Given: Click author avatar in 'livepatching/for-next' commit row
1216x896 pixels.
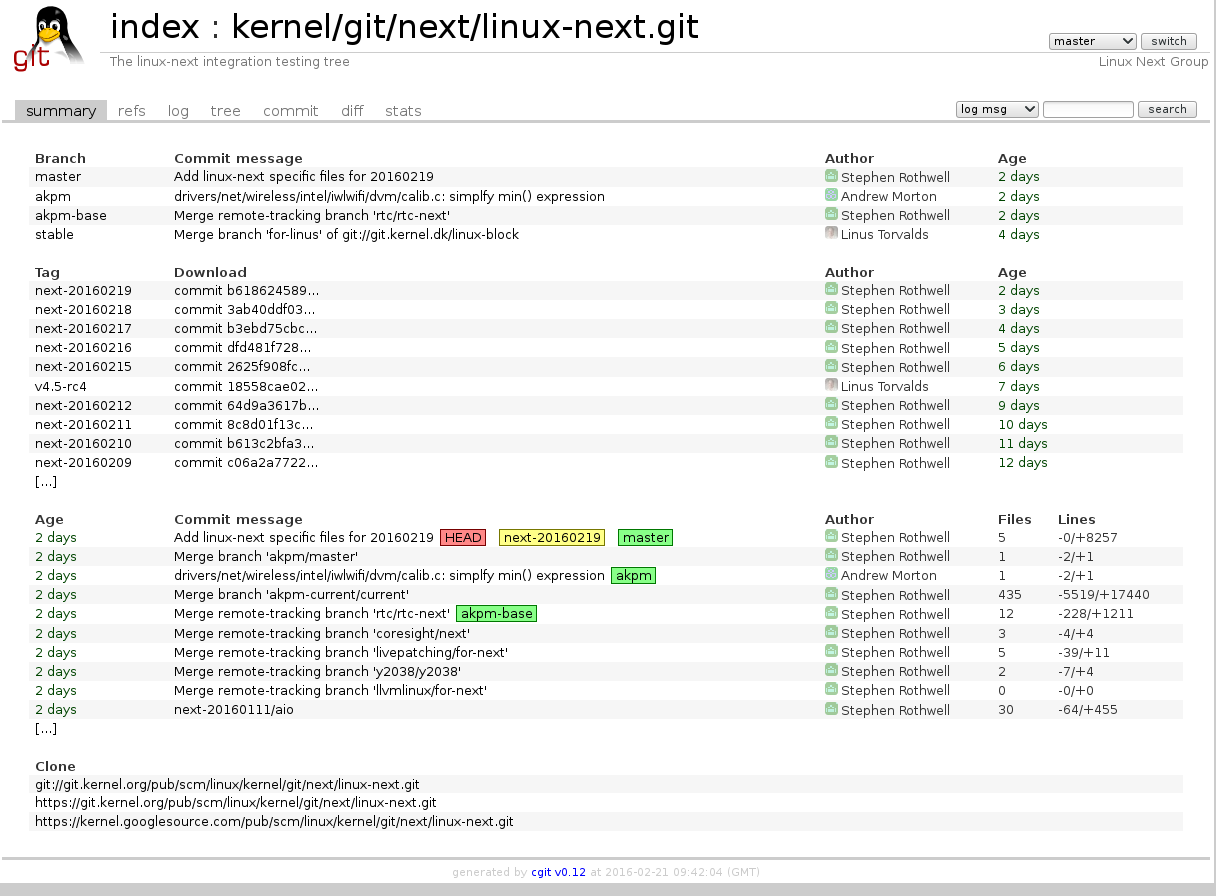Looking at the screenshot, I should tap(831, 652).
